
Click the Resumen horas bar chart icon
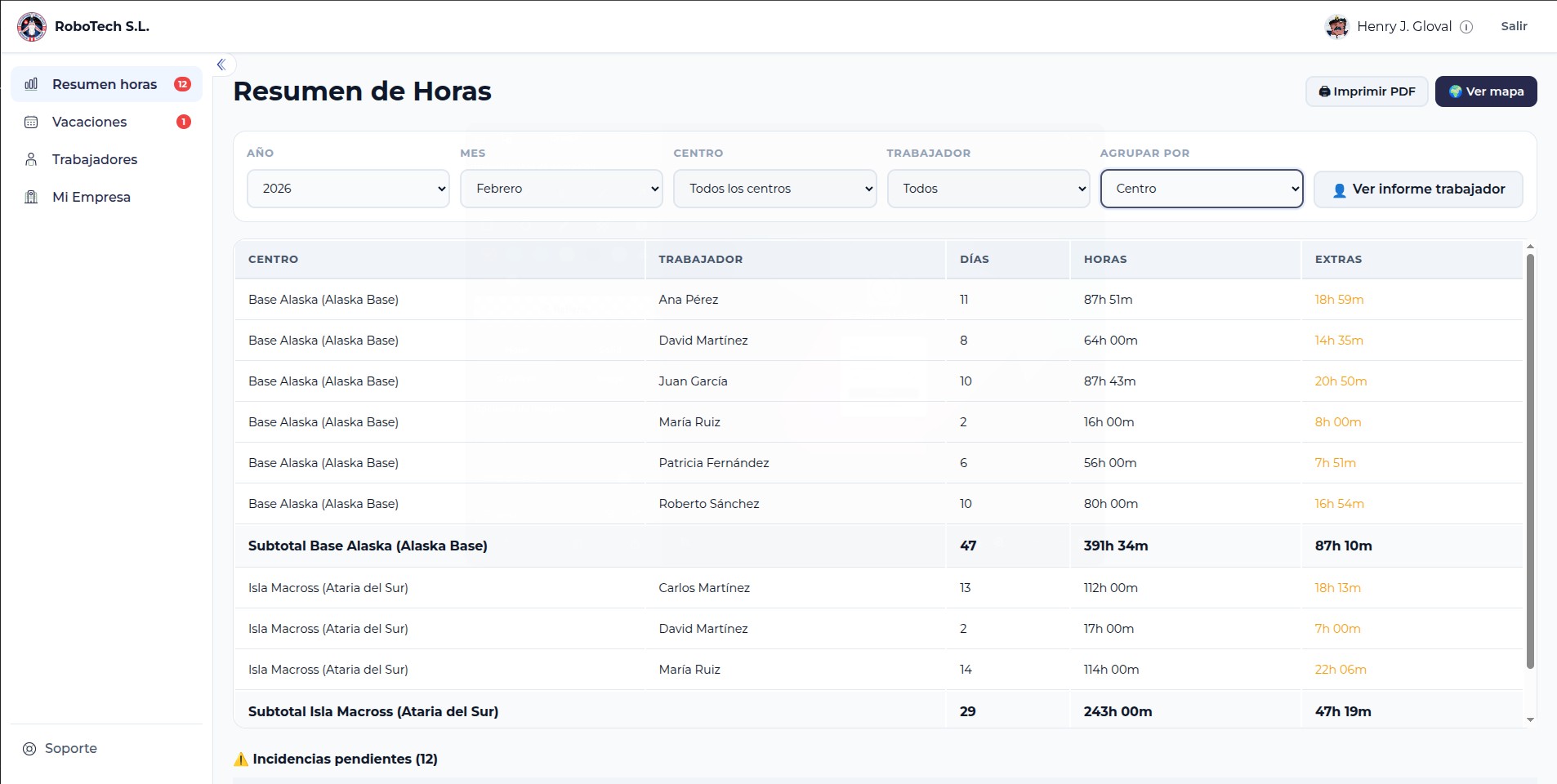(x=31, y=84)
